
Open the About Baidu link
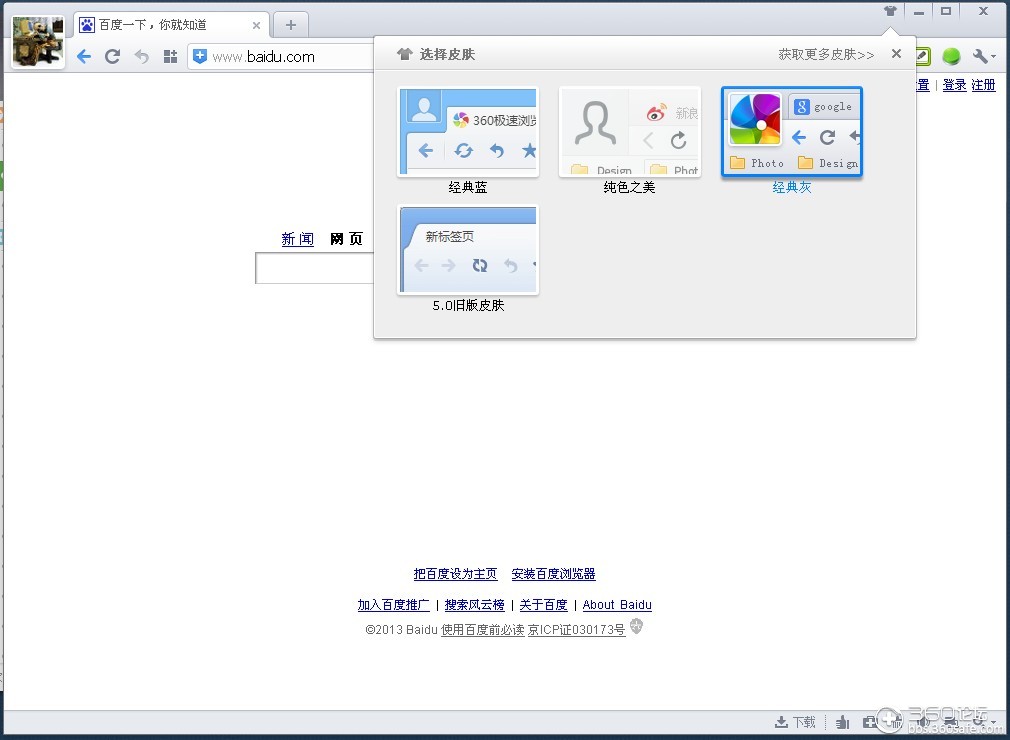(617, 605)
